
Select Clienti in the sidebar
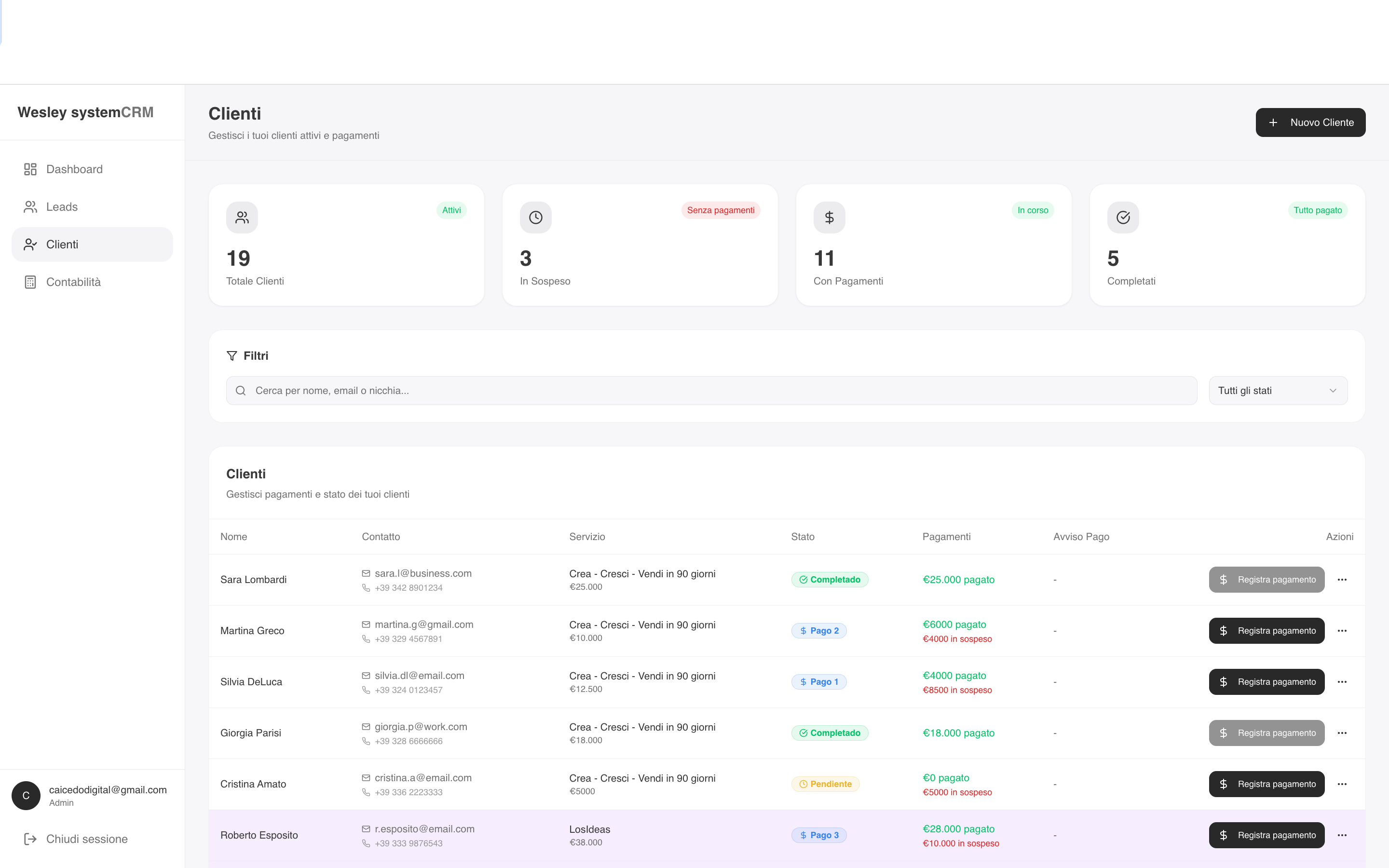coord(92,244)
